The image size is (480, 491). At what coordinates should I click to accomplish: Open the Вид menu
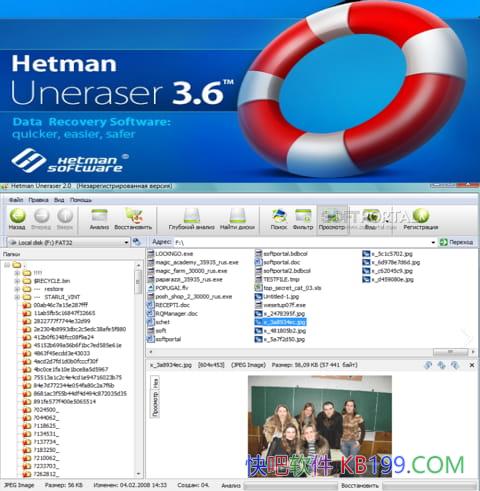(59, 200)
